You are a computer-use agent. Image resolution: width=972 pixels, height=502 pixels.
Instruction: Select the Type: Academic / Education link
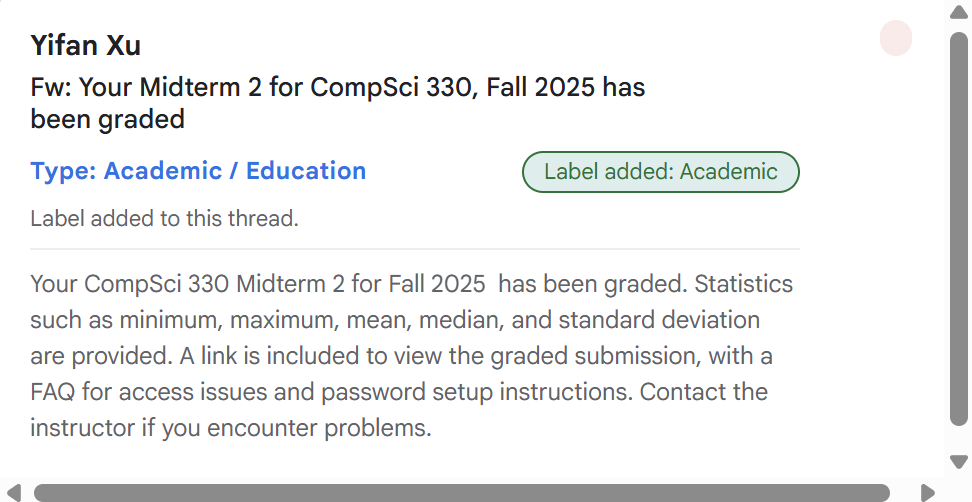[198, 171]
